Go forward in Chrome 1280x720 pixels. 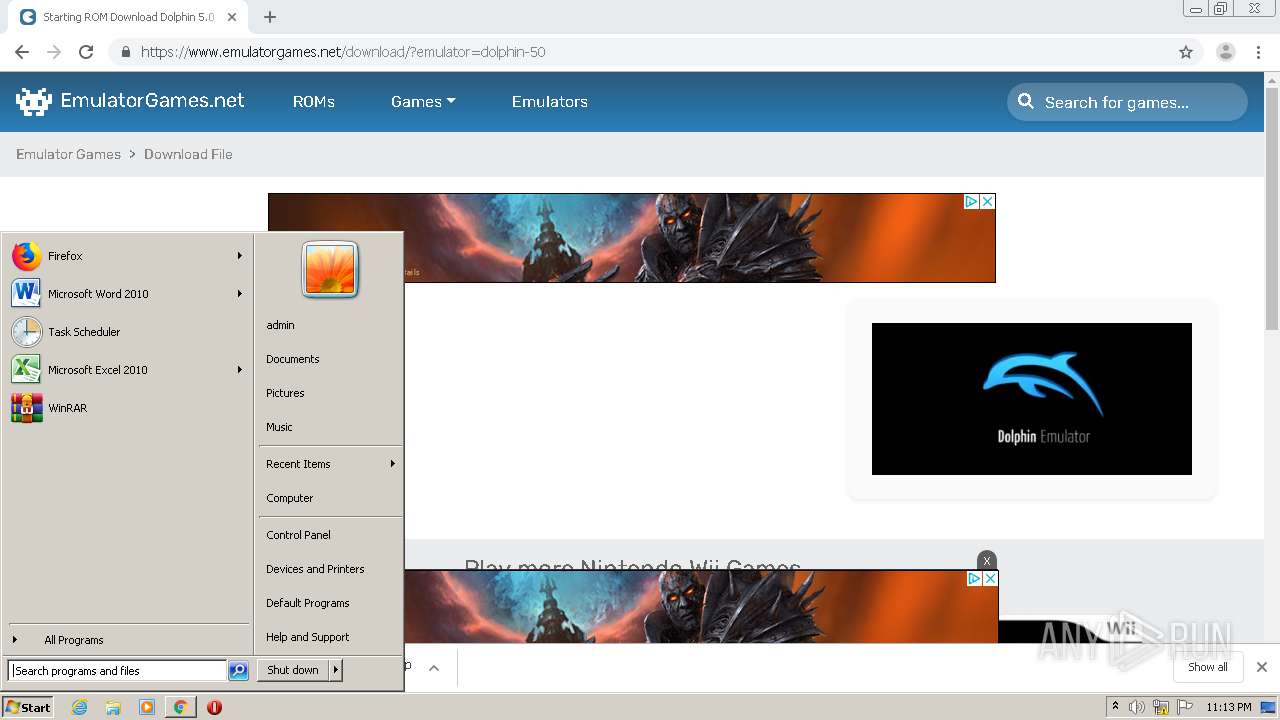tap(54, 52)
